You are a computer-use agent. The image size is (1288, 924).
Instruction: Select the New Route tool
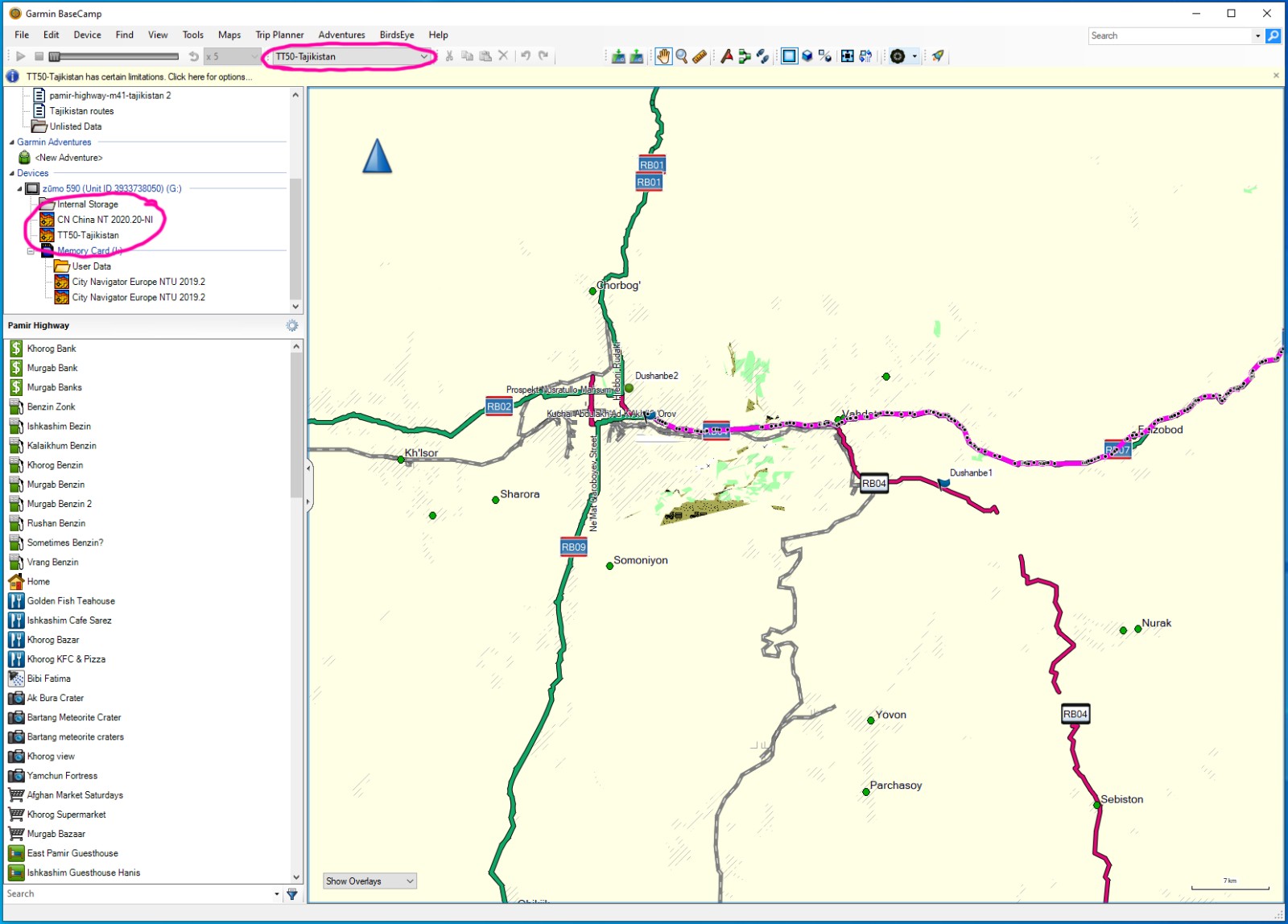click(x=745, y=56)
